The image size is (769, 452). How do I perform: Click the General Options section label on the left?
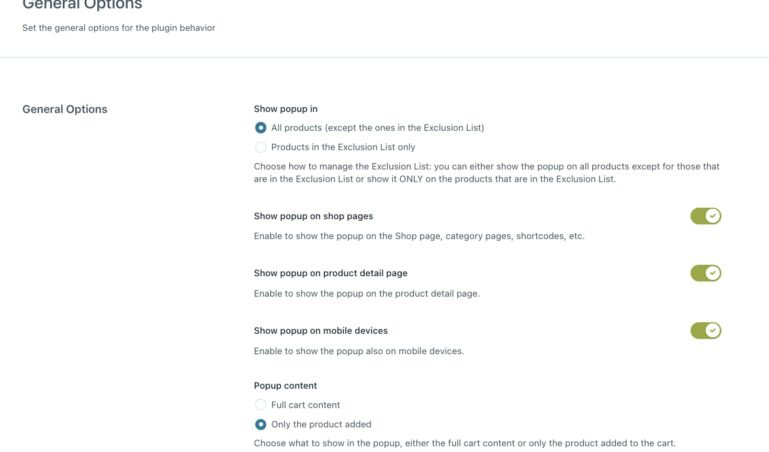click(x=65, y=109)
